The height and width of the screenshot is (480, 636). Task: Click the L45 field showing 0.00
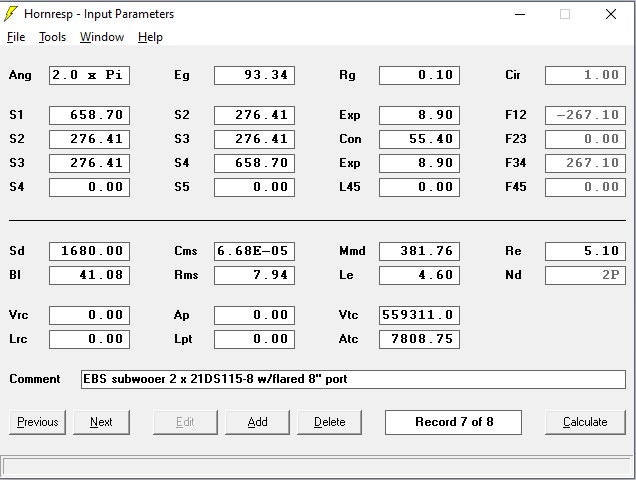(419, 187)
